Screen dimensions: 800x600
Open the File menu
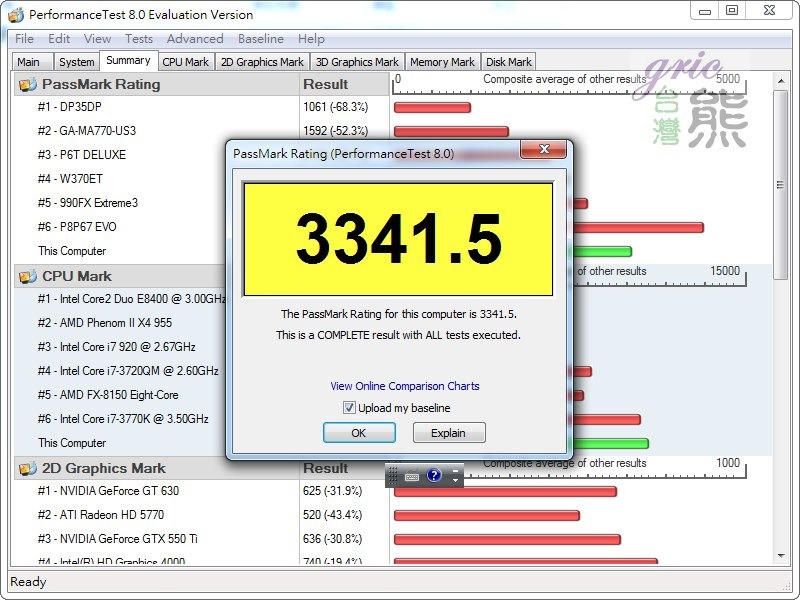pyautogui.click(x=24, y=39)
